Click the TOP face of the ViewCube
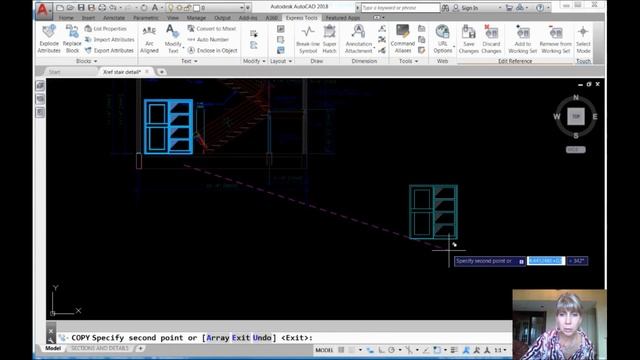 coord(576,116)
